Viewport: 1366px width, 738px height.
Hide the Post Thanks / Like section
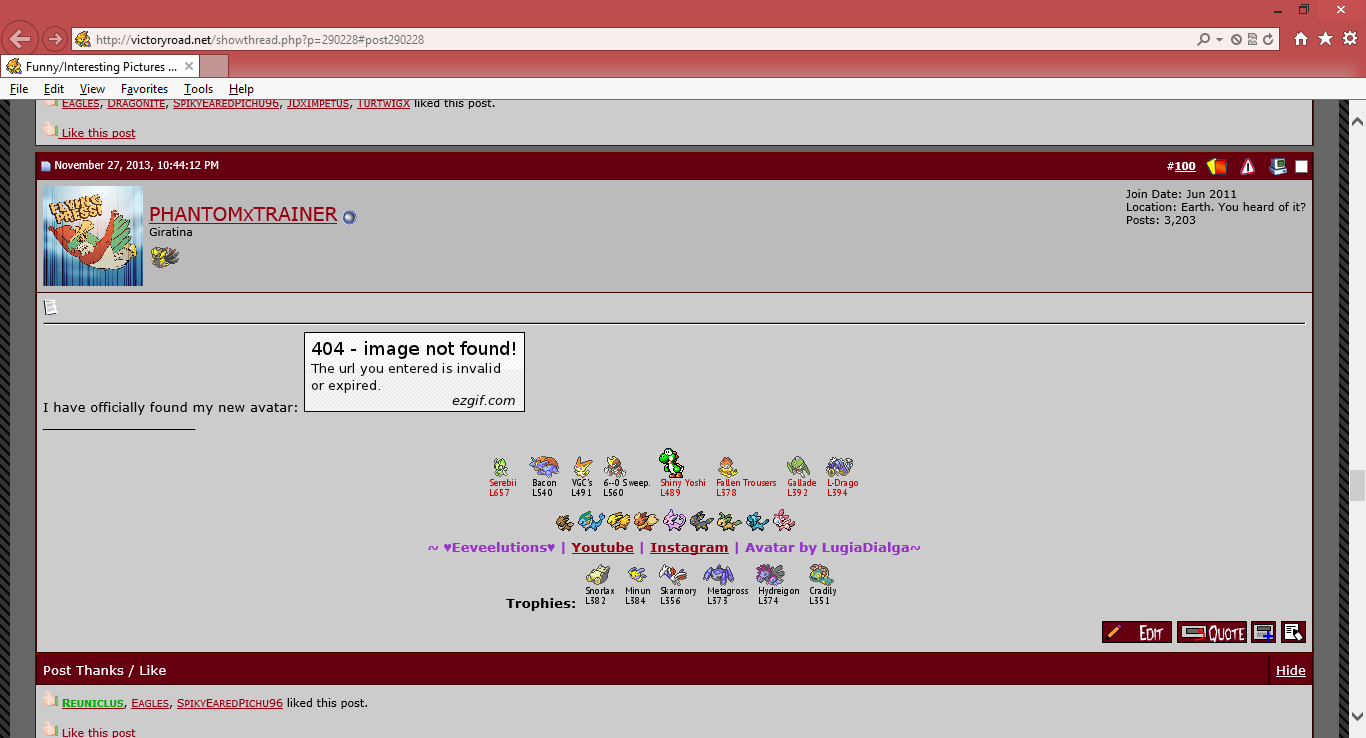pos(1290,670)
